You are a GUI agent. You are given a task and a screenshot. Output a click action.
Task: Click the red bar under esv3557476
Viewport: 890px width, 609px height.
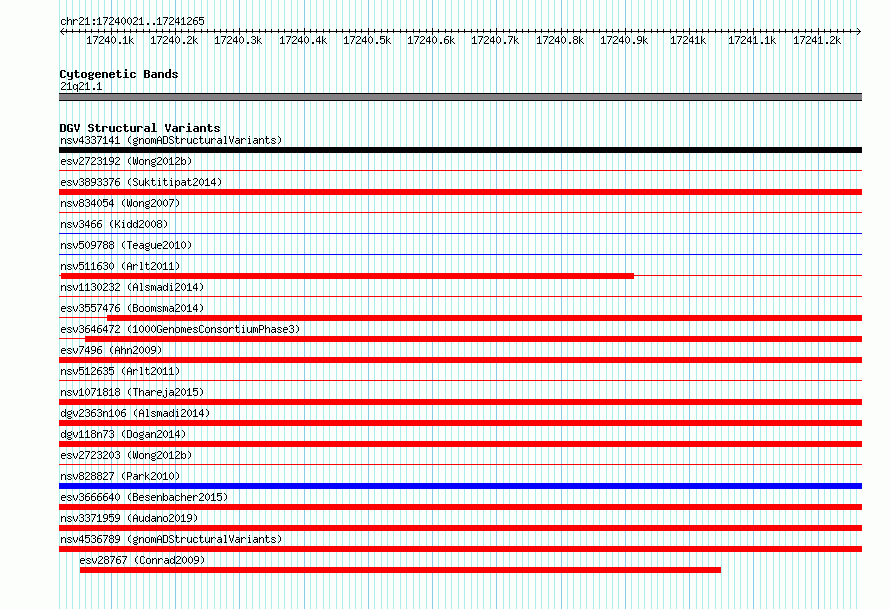click(484, 318)
